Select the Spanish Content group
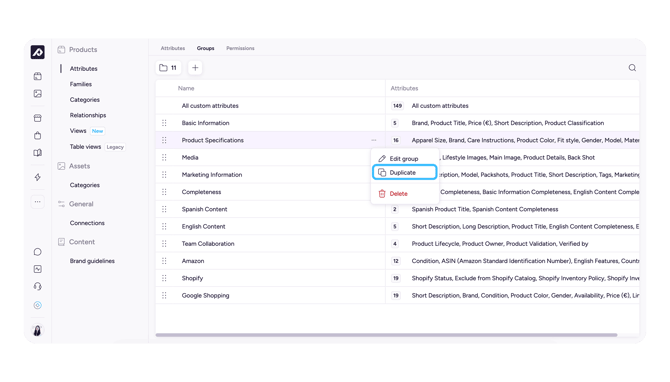 click(205, 209)
